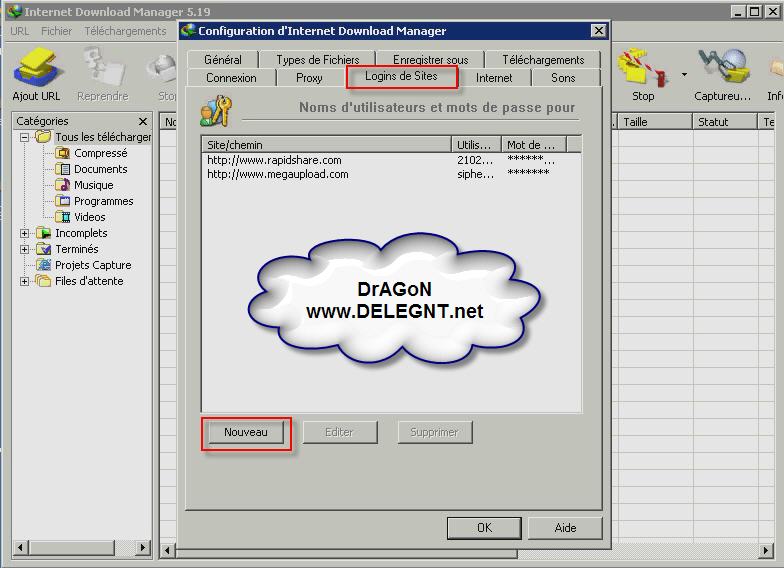Click the Stop toolbar icon in main window
This screenshot has height=568, width=784.
point(642,68)
